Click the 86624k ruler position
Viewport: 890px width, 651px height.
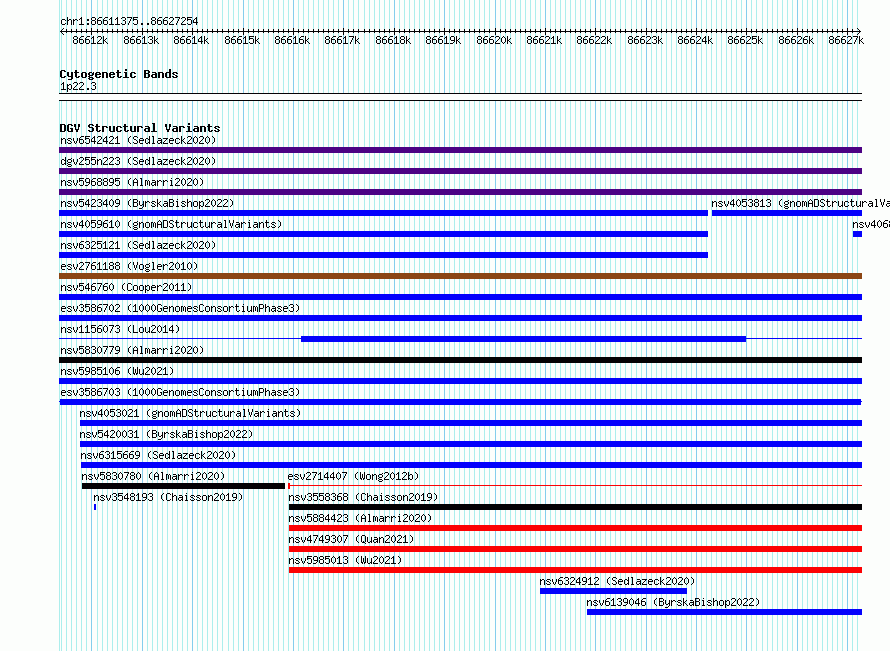pos(695,40)
